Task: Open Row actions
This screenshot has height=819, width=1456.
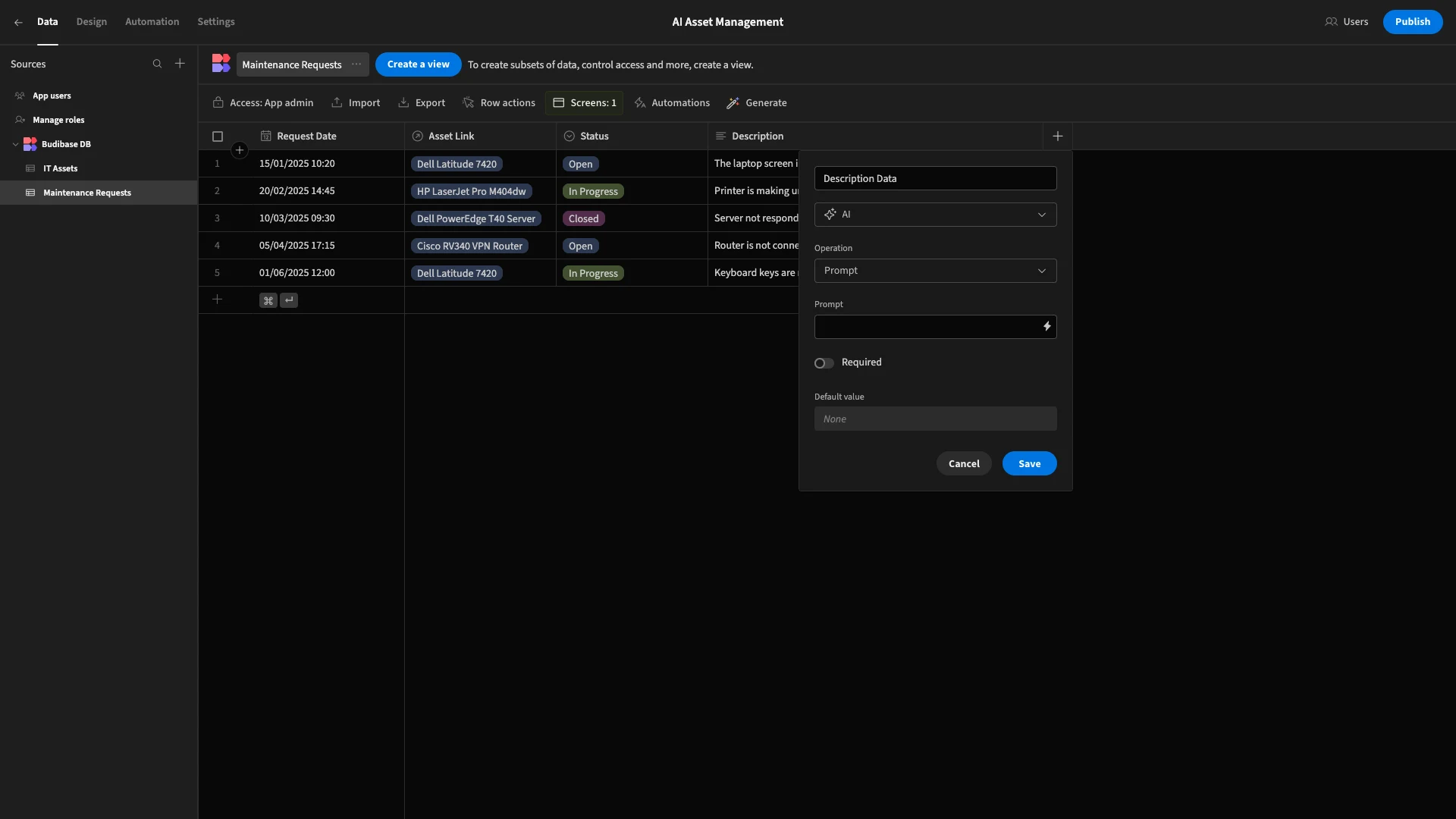Action: coord(499,103)
